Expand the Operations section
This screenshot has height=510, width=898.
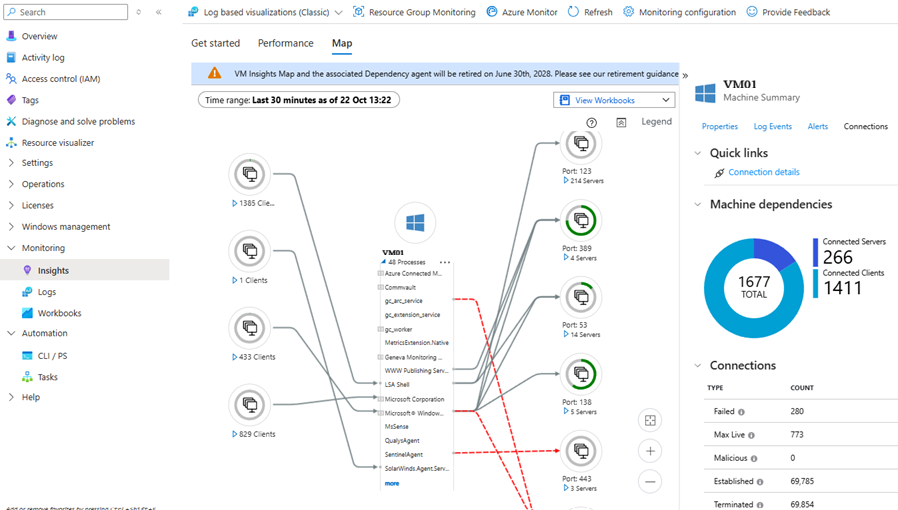pyautogui.click(x=11, y=184)
